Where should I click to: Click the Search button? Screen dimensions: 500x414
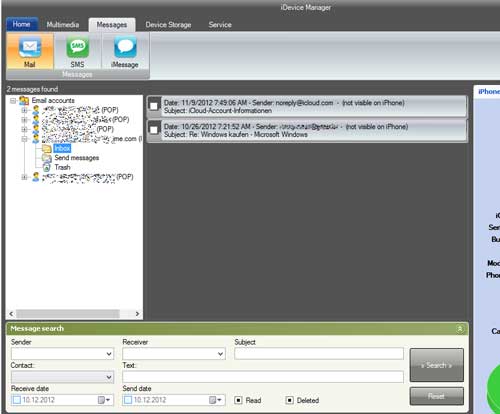[436, 365]
